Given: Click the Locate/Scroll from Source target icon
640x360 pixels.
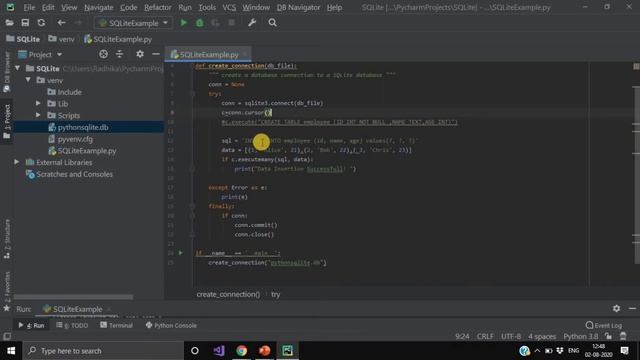Looking at the screenshot, I should (x=103, y=54).
